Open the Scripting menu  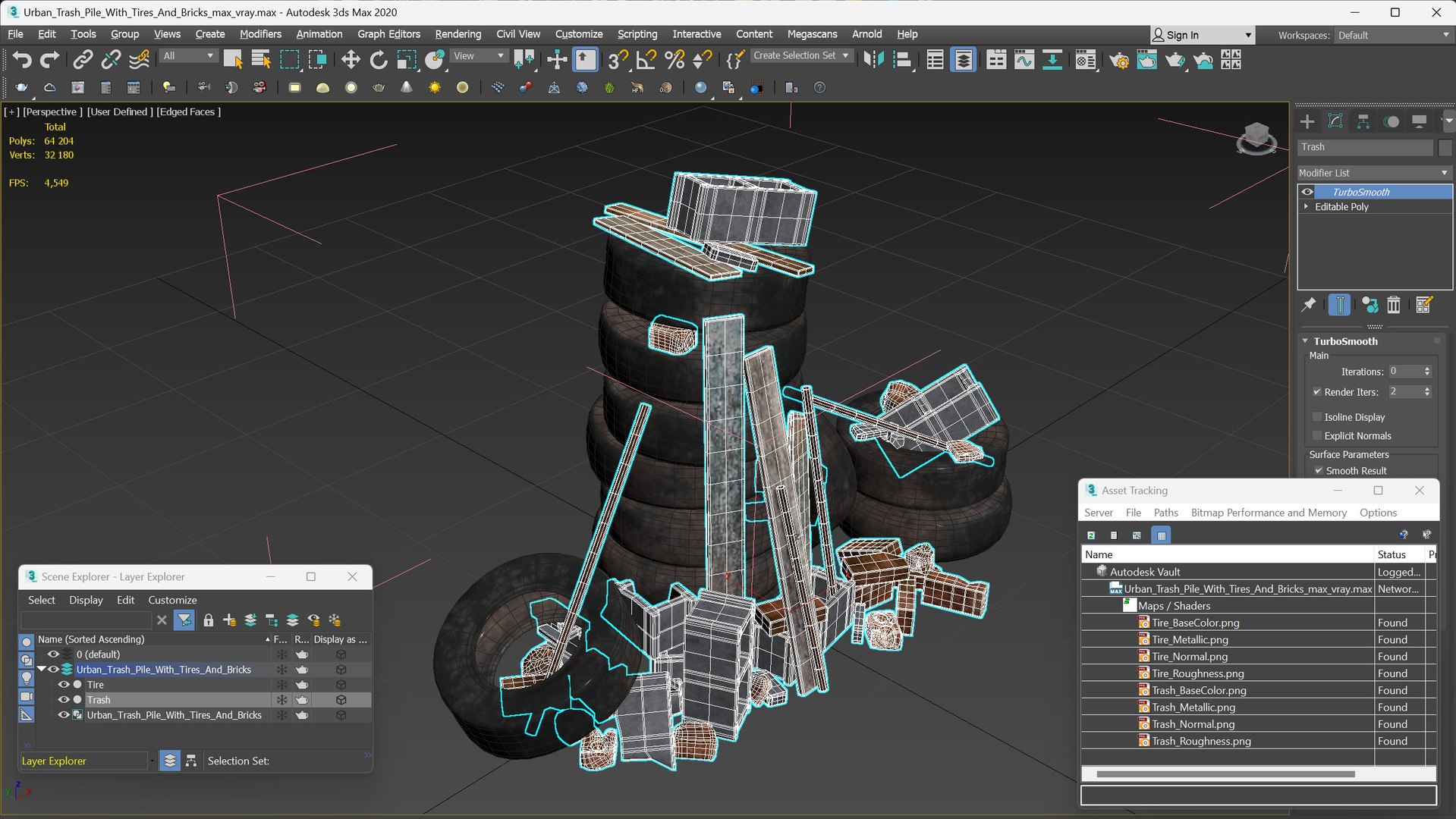click(x=637, y=34)
